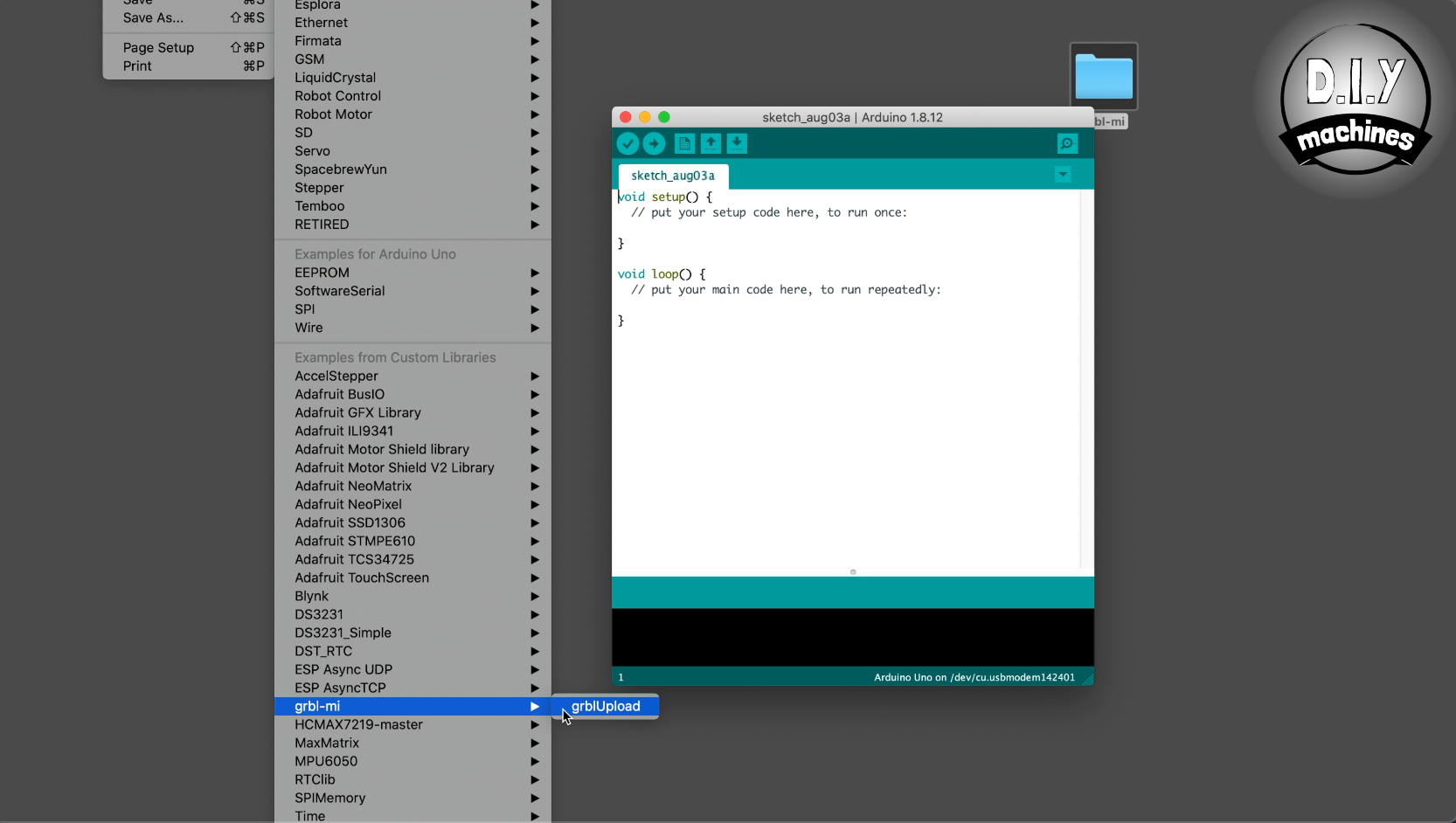Open the DST_RTC examples entry
Image resolution: width=1456 pixels, height=823 pixels.
coord(413,651)
